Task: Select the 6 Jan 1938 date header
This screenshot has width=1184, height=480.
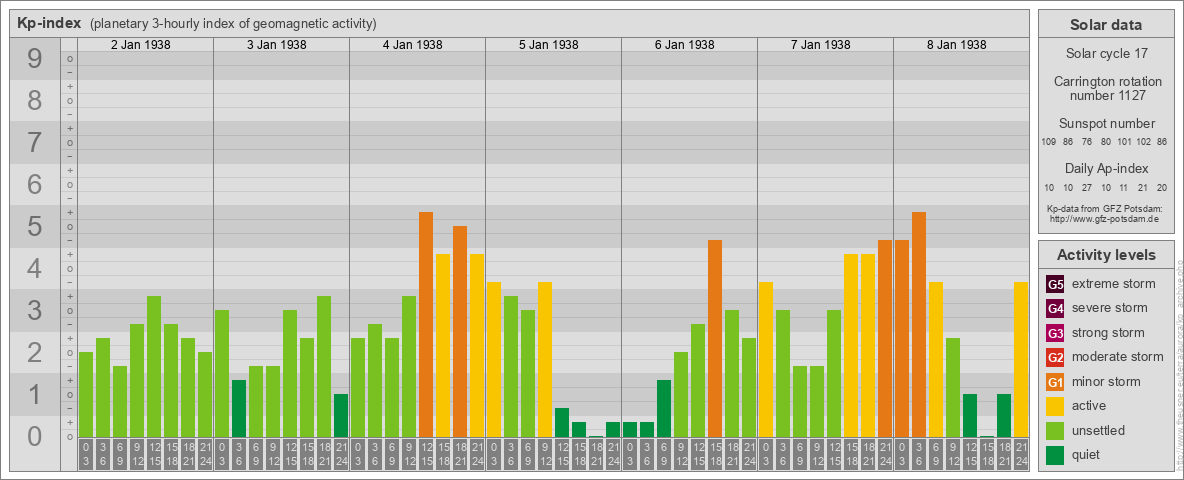Action: coord(684,45)
